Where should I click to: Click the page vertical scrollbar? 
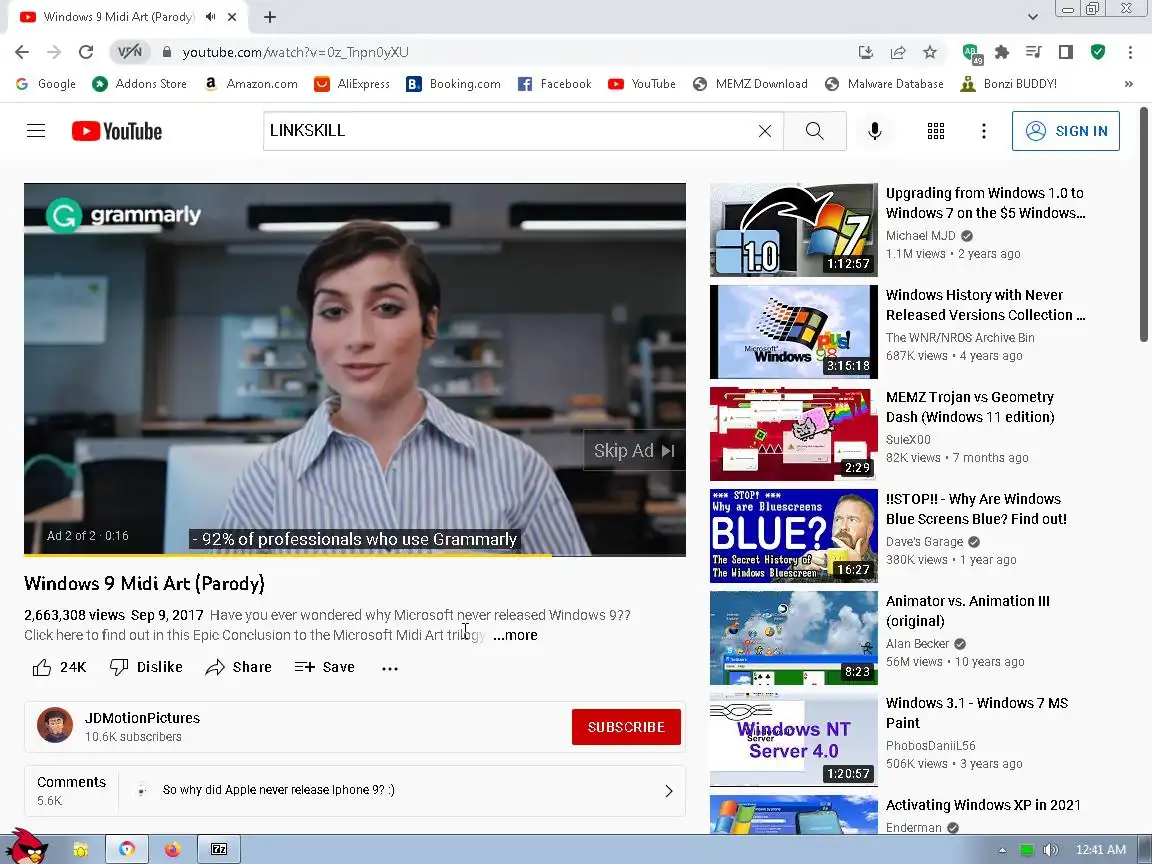1144,225
